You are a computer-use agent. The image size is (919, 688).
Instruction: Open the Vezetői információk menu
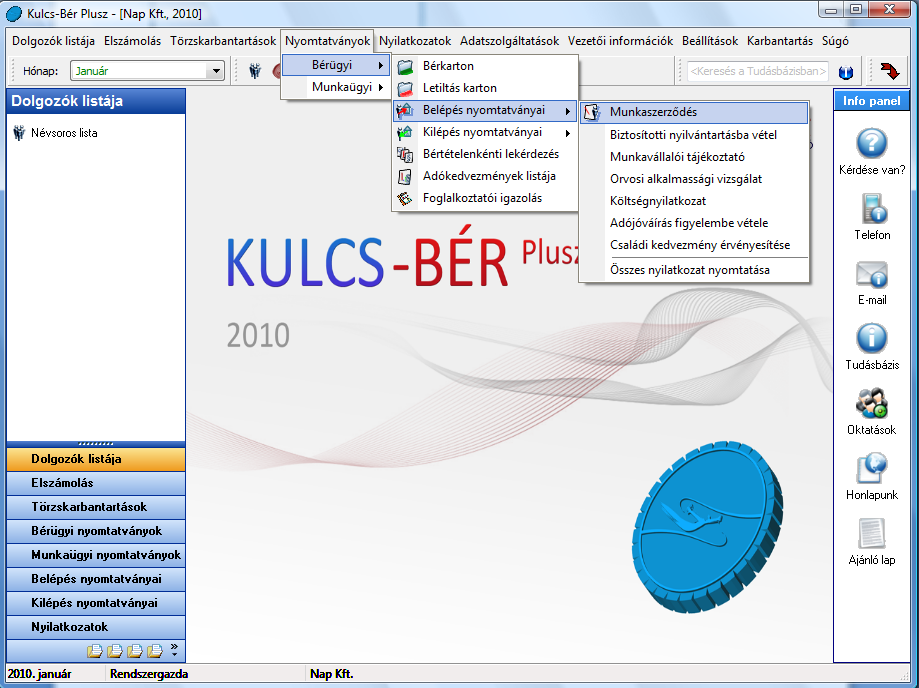coord(620,41)
